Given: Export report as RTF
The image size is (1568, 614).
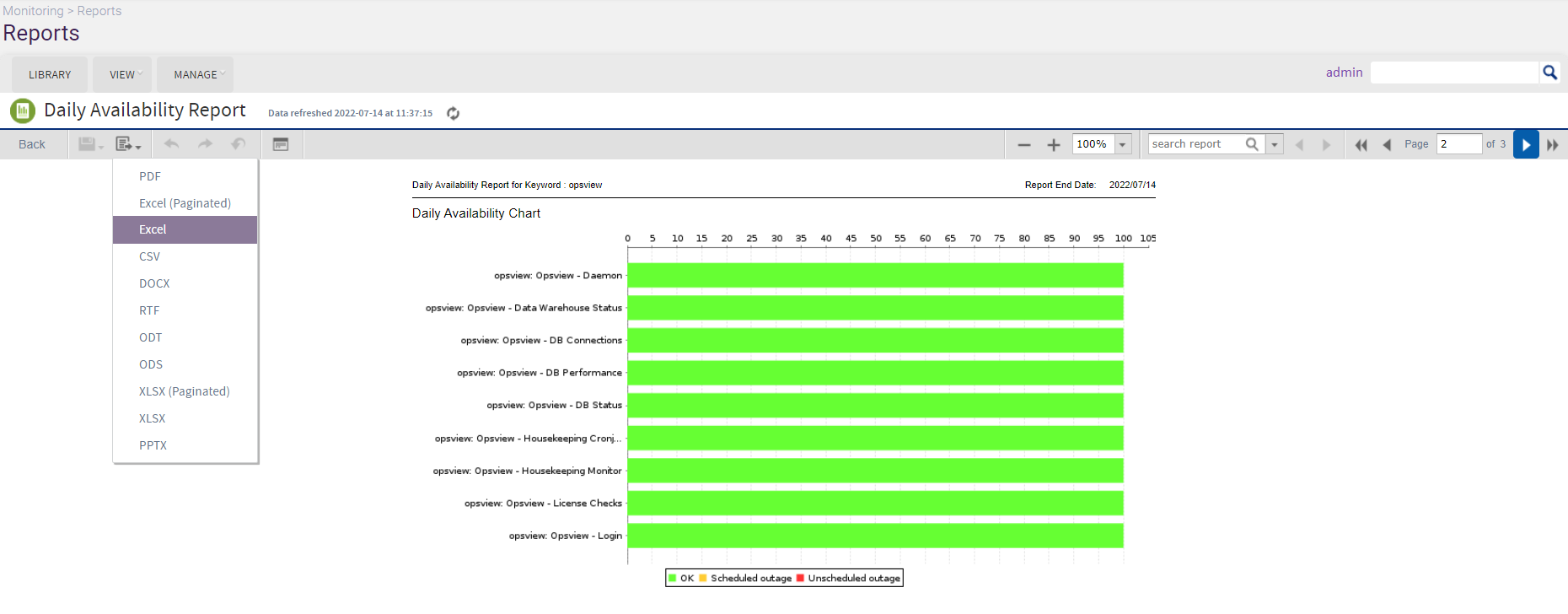Looking at the screenshot, I should pyautogui.click(x=185, y=310).
